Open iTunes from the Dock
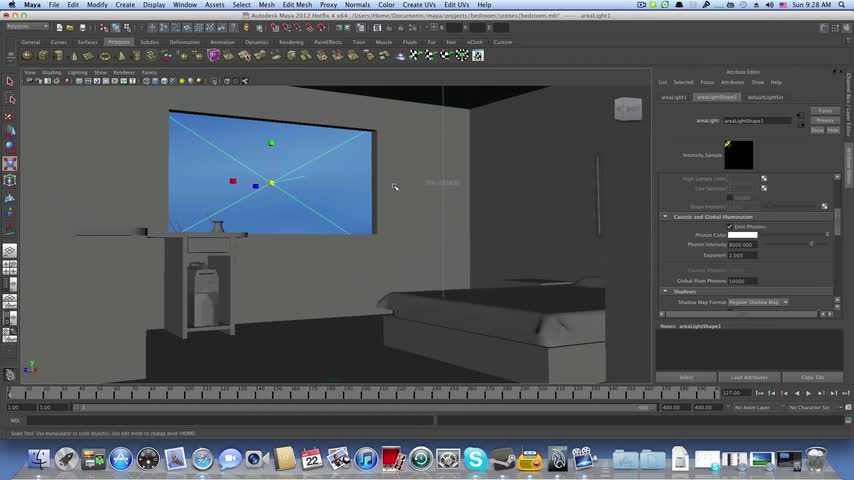Image resolution: width=854 pixels, height=480 pixels. [x=366, y=459]
